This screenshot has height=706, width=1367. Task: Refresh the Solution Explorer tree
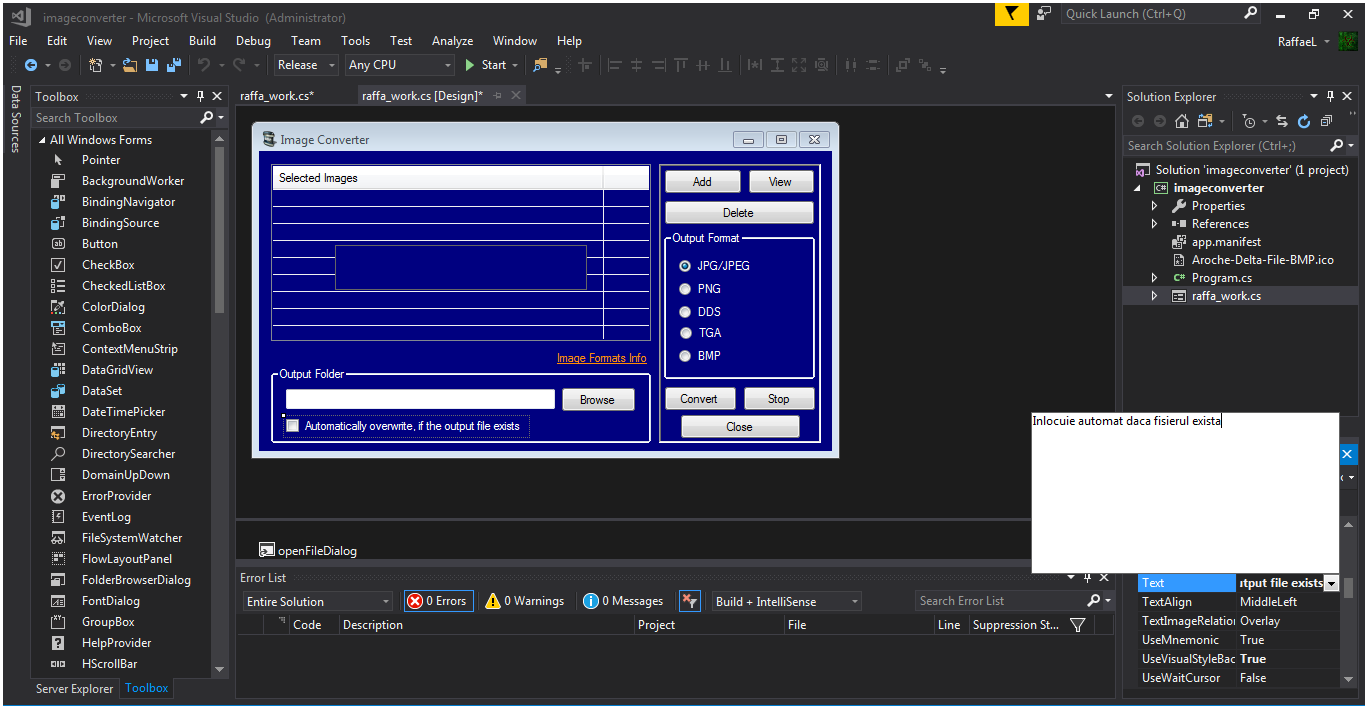pyautogui.click(x=1304, y=121)
